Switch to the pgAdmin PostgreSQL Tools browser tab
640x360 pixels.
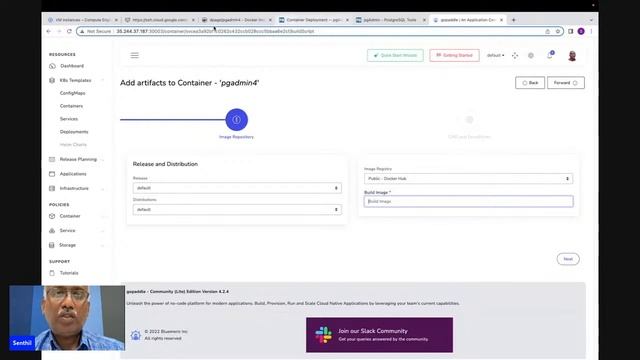click(x=391, y=20)
